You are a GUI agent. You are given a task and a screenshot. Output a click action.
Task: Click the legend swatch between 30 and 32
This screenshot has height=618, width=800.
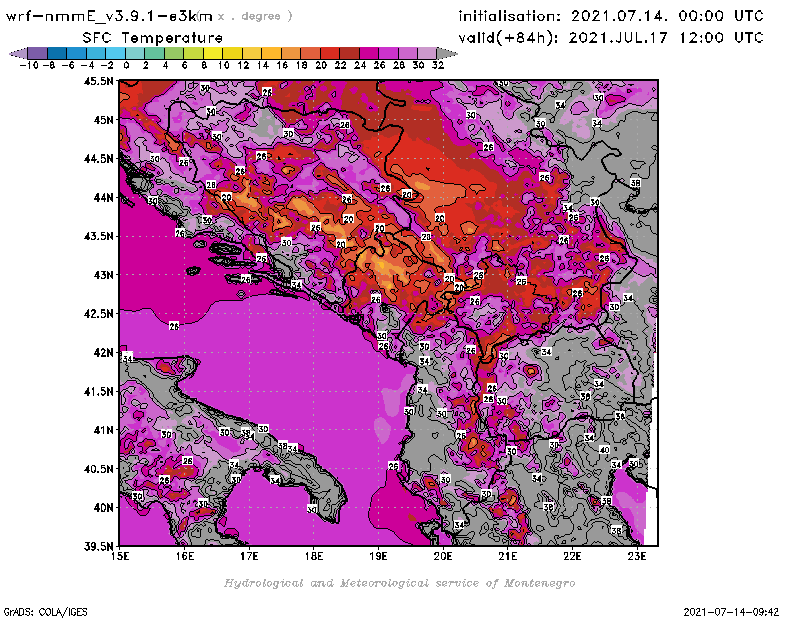[x=427, y=53]
